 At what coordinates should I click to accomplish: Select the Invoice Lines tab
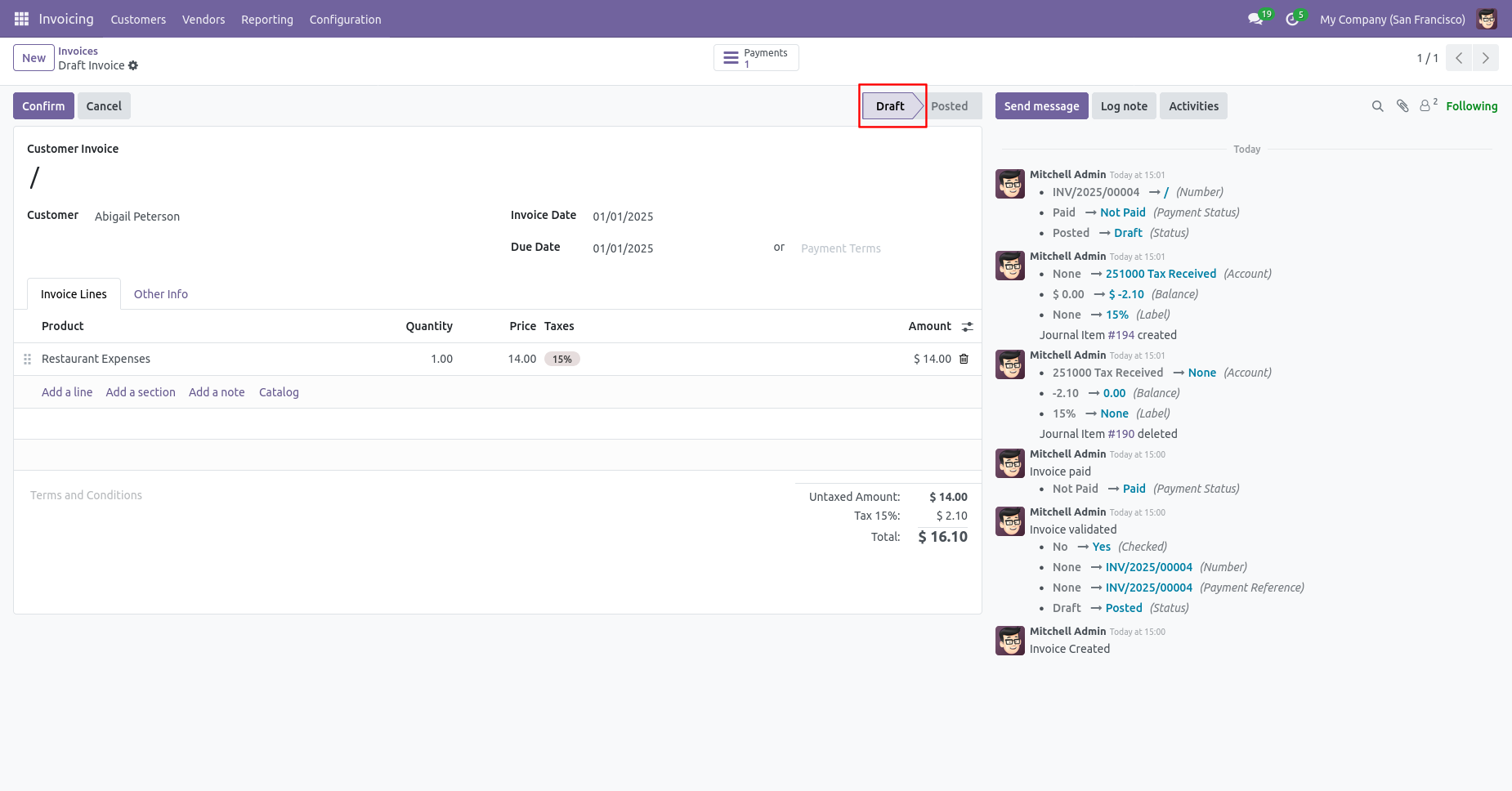coord(74,294)
